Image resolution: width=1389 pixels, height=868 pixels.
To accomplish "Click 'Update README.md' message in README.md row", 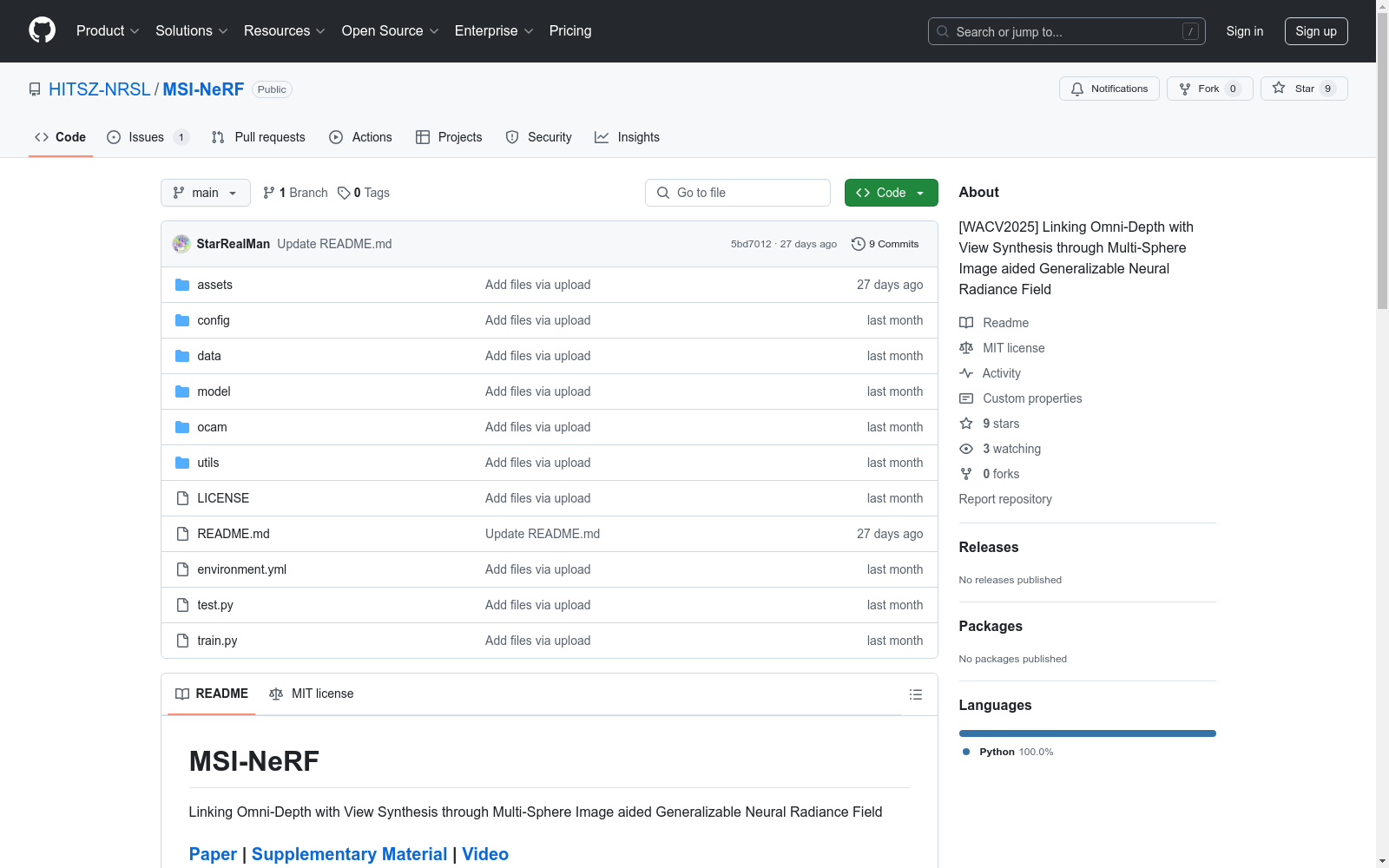I will pyautogui.click(x=543, y=534).
